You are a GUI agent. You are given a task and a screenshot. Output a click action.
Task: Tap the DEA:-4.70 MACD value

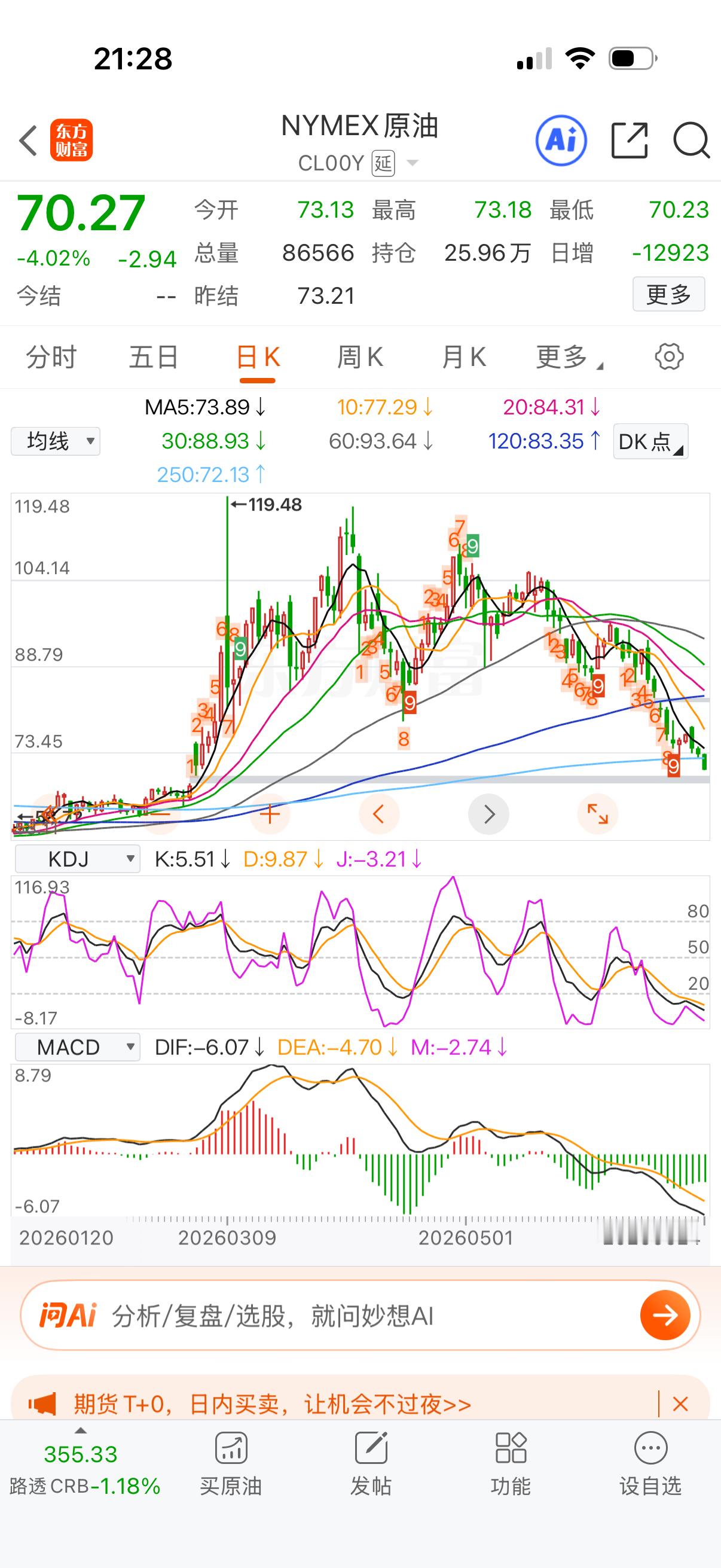(337, 1047)
